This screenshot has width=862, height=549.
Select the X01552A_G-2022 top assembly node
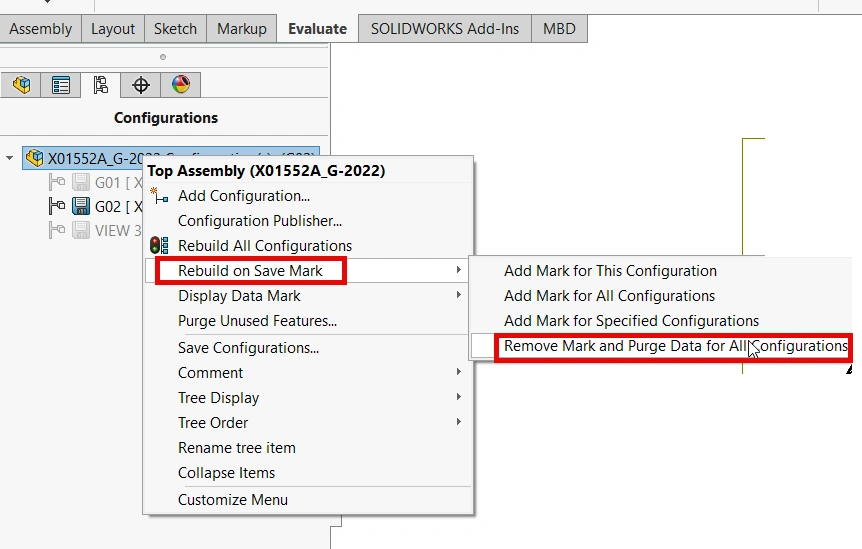coord(171,158)
